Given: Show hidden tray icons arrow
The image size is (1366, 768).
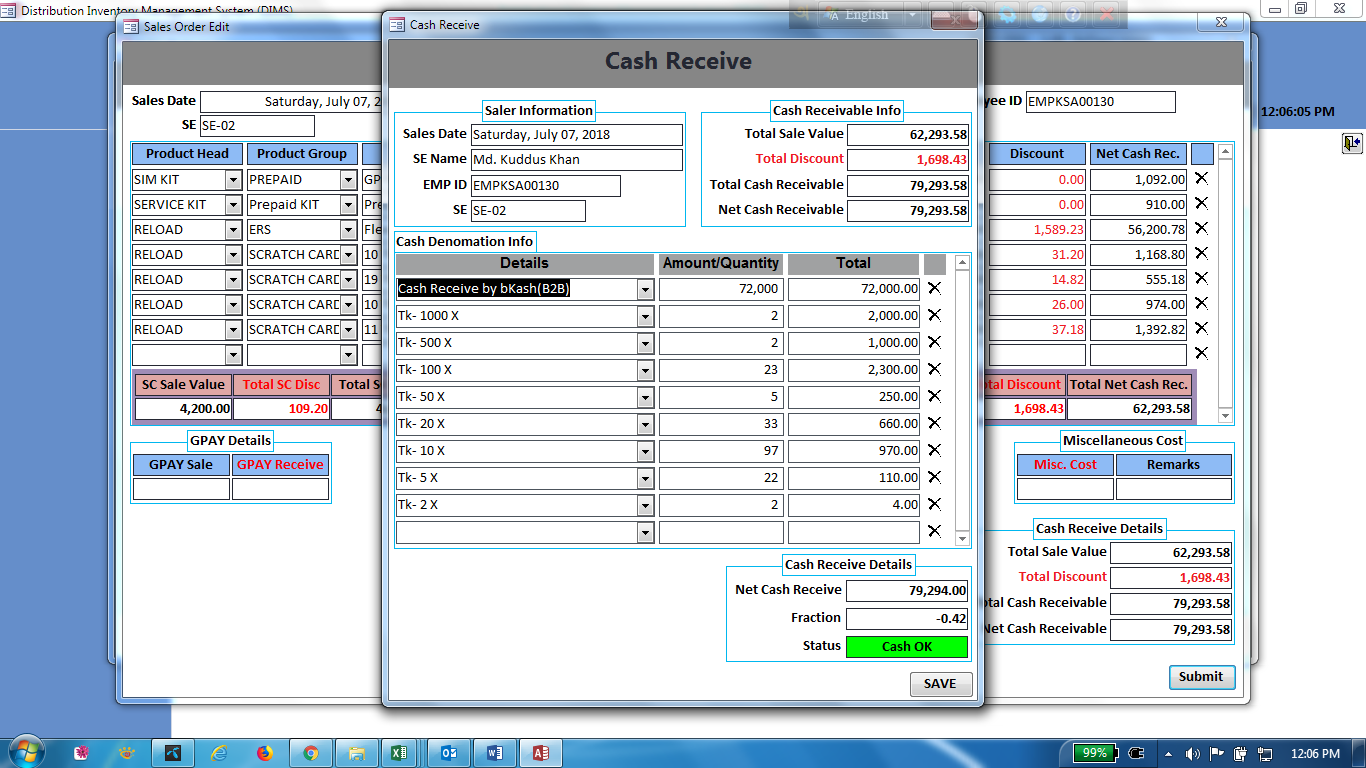Looking at the screenshot, I should point(1168,753).
